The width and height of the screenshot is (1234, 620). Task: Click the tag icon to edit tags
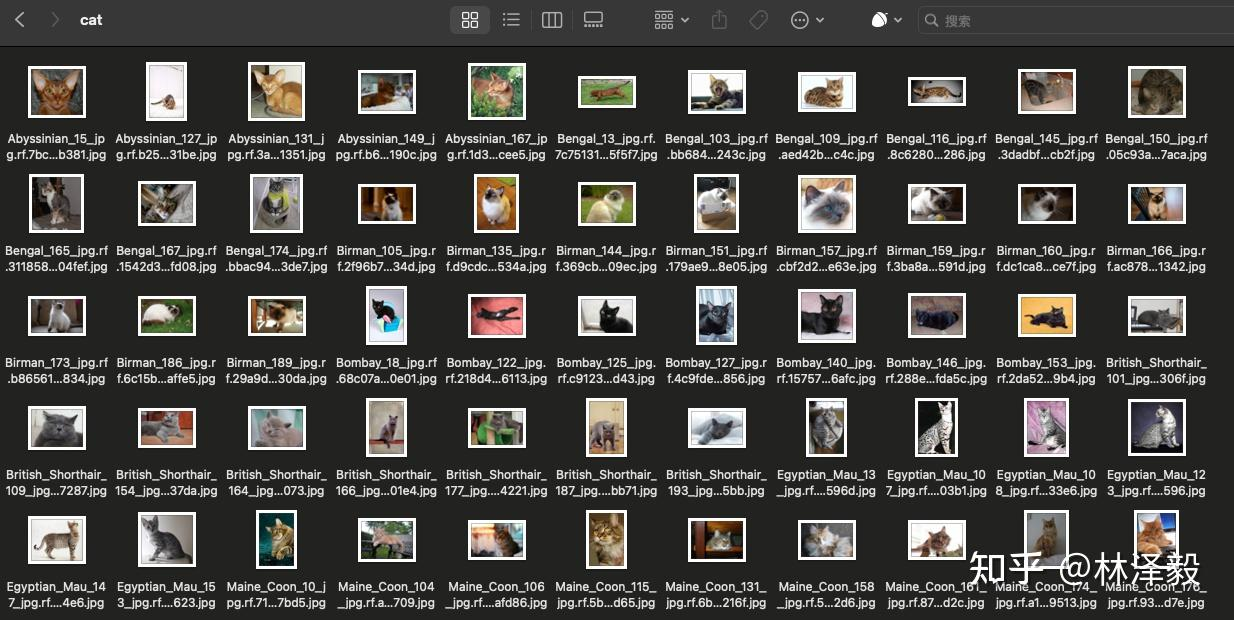758,20
